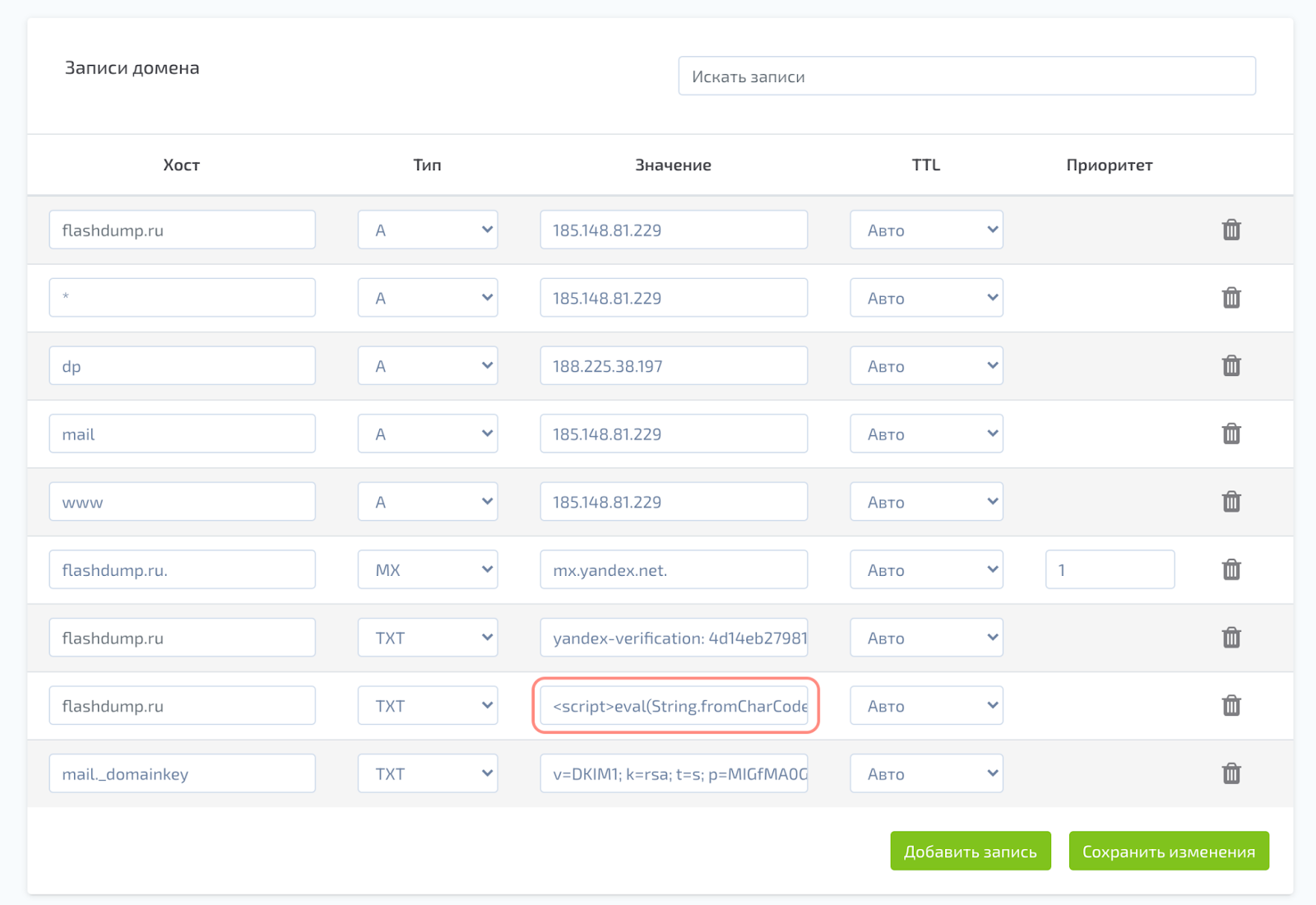1316x905 pixels.
Task: Delete the MX mx.yandex.net. record
Action: tap(1231, 569)
